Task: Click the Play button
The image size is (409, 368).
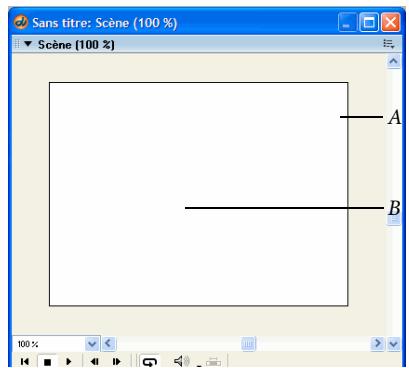Action: (x=69, y=361)
